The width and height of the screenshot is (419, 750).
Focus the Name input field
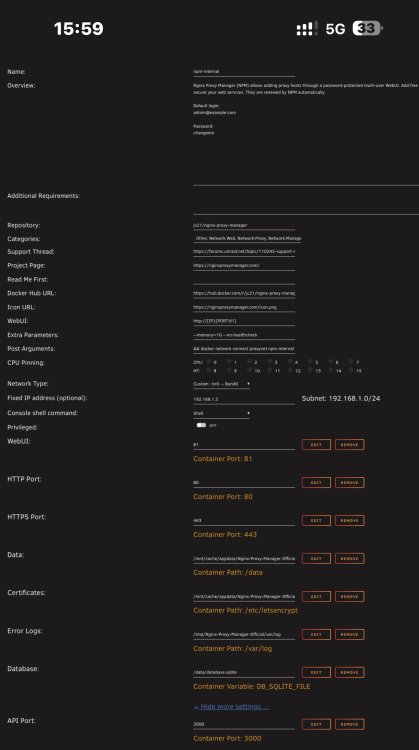pyautogui.click(x=244, y=72)
